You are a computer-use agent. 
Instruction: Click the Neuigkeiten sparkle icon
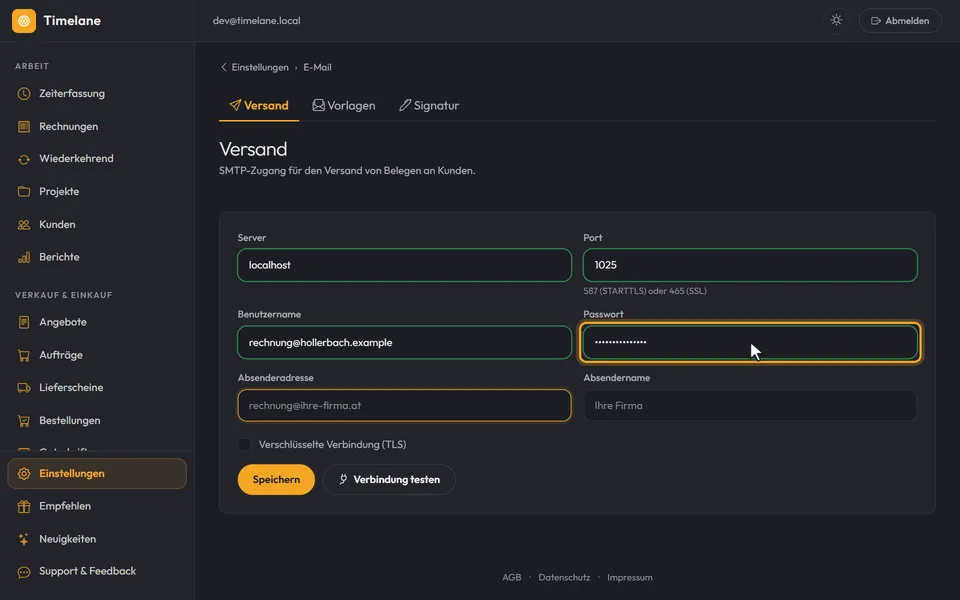(x=24, y=539)
